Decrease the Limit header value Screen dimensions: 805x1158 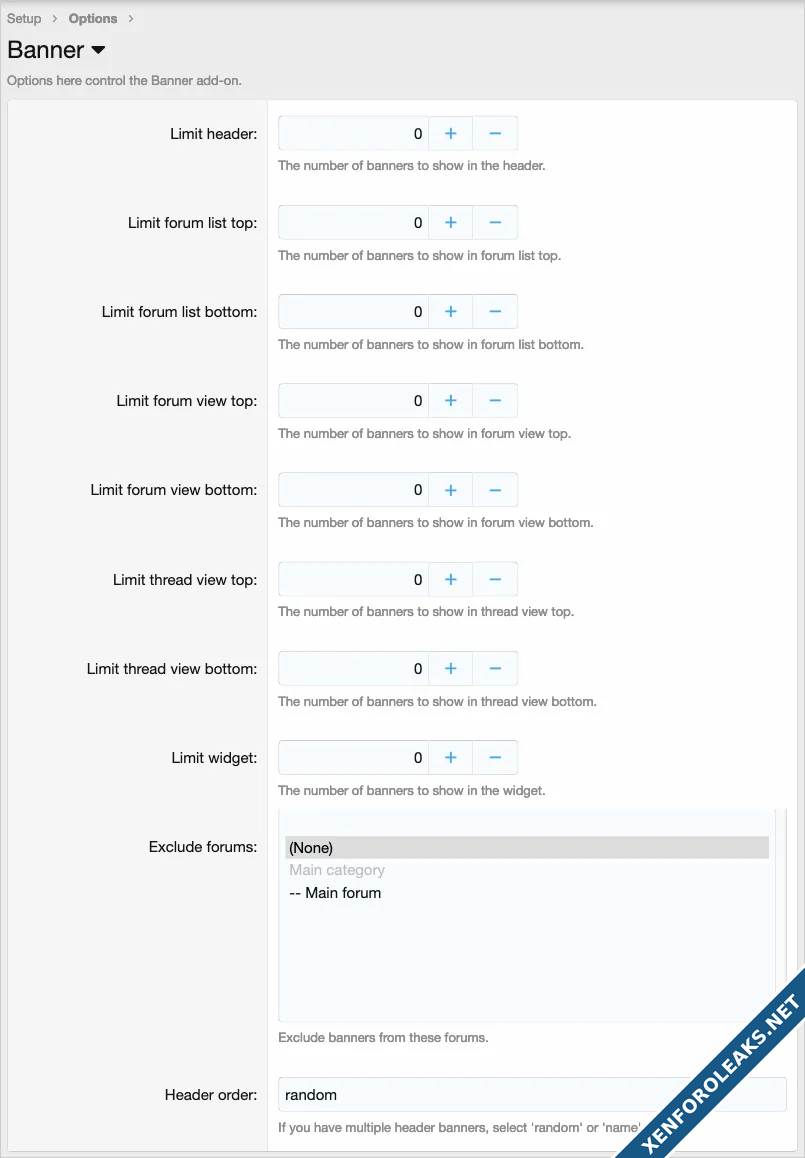coord(495,133)
